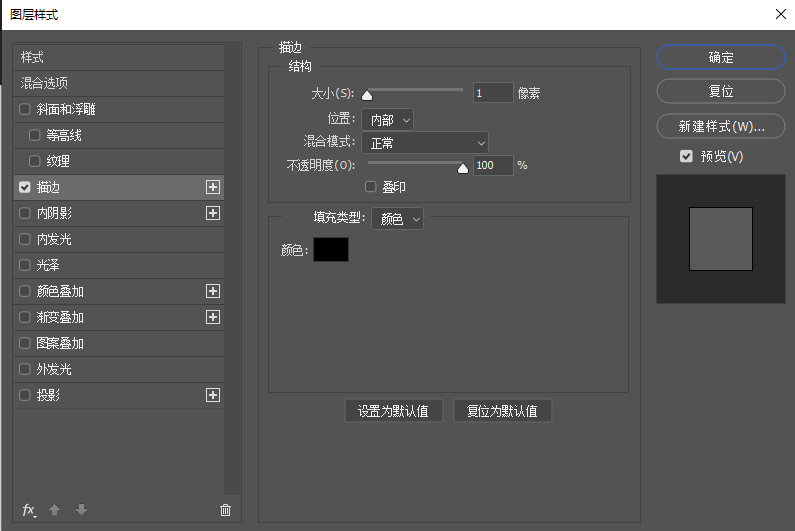Click the 复位 button
The height and width of the screenshot is (531, 795).
click(721, 91)
